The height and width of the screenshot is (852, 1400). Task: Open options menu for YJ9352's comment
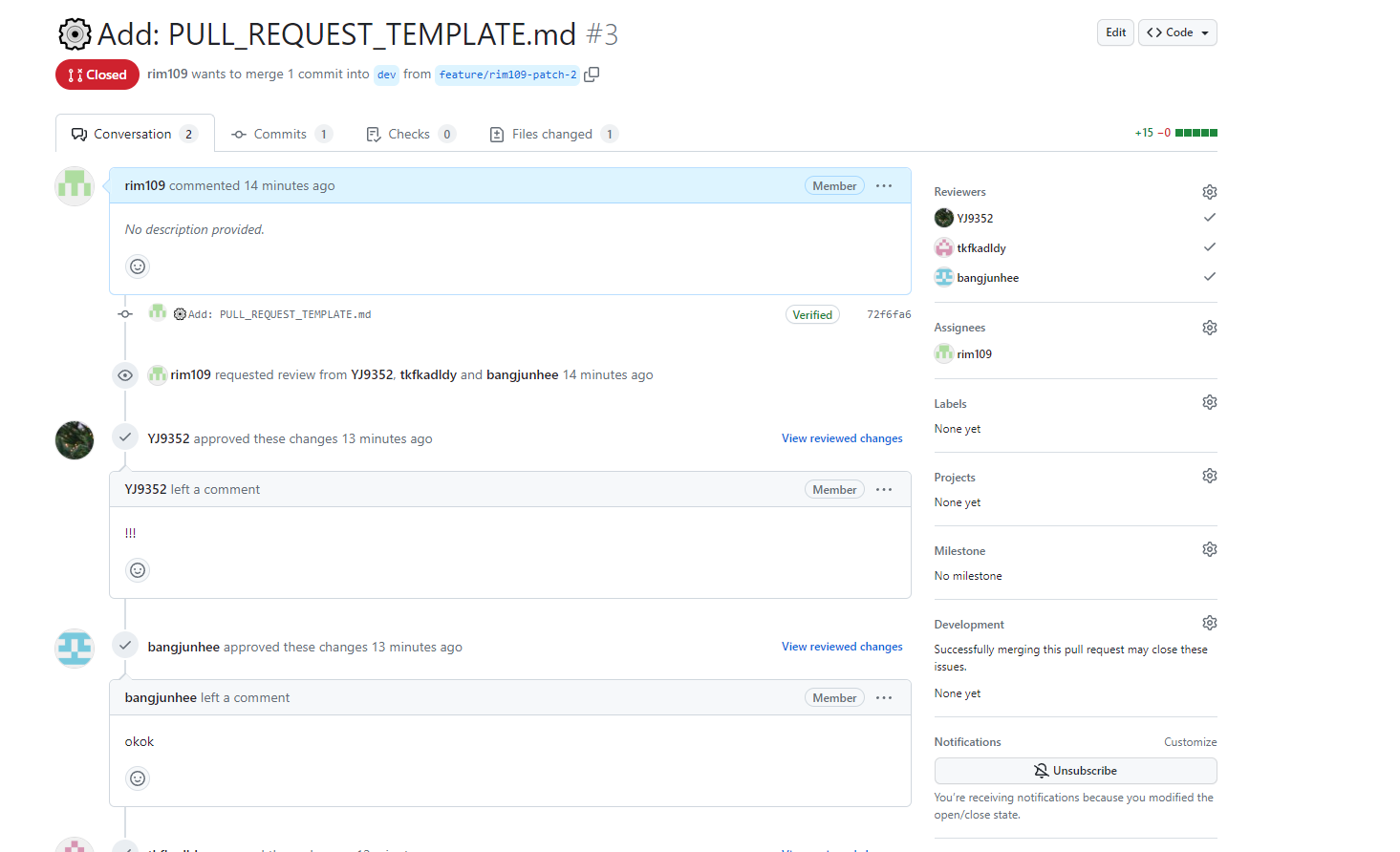(x=884, y=489)
